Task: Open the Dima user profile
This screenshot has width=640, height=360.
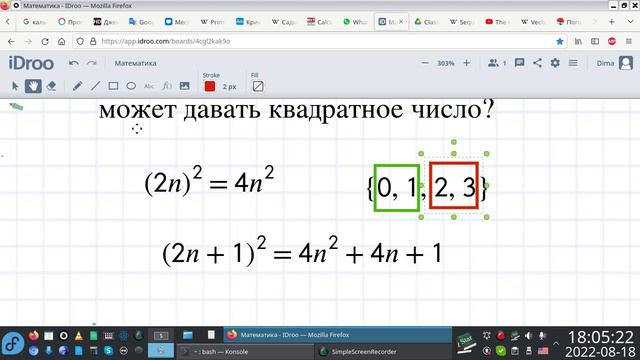Action: pos(615,63)
